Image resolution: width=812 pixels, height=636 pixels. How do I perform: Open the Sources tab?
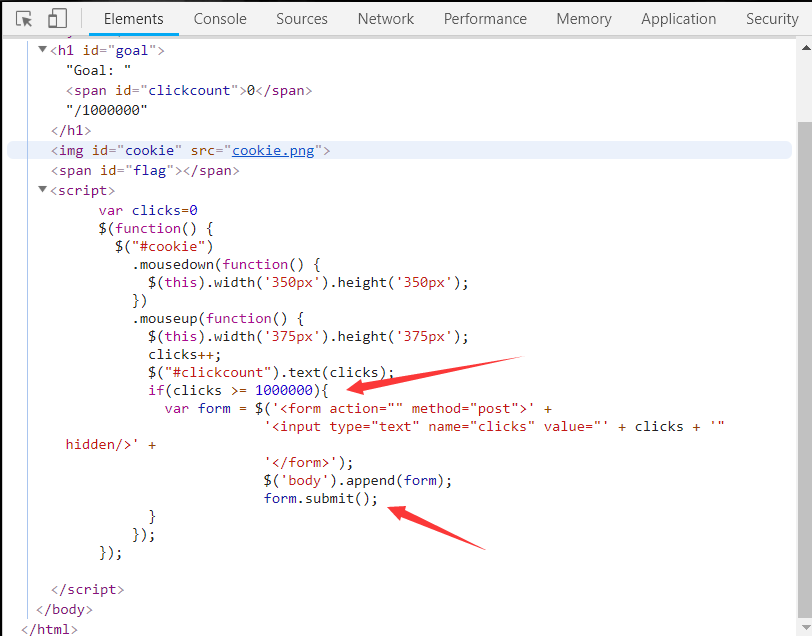click(x=302, y=19)
